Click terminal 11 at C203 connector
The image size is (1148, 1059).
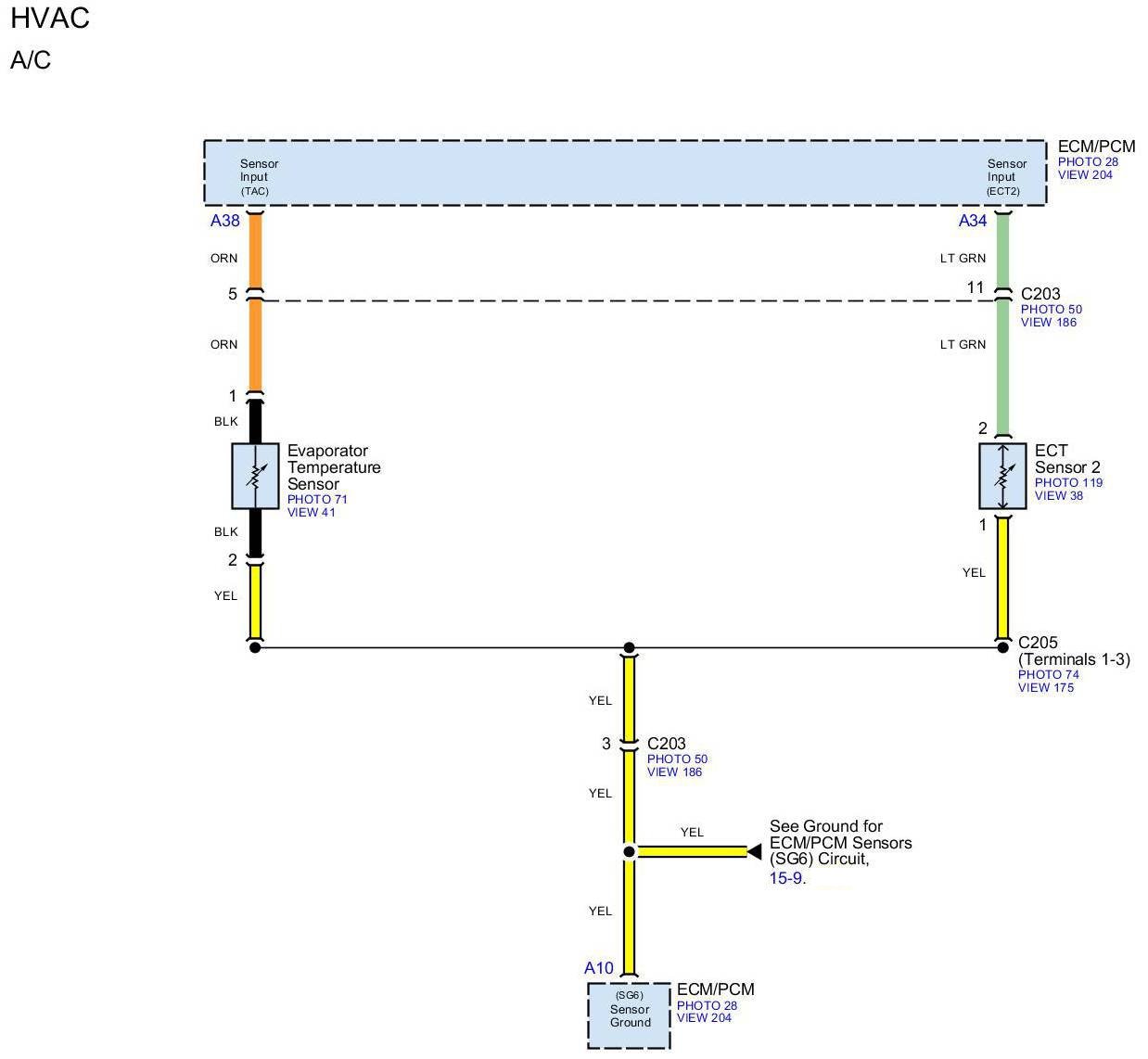(x=975, y=287)
